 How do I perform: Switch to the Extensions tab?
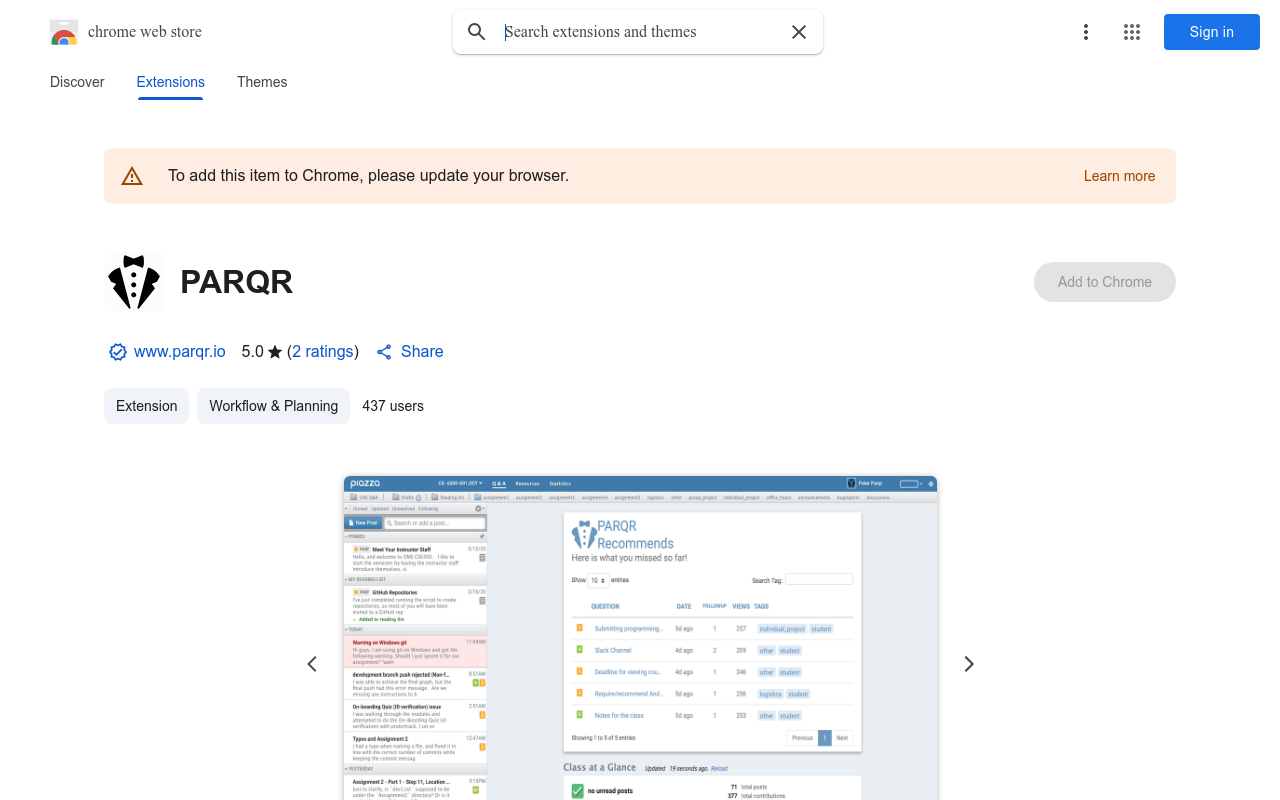click(171, 82)
